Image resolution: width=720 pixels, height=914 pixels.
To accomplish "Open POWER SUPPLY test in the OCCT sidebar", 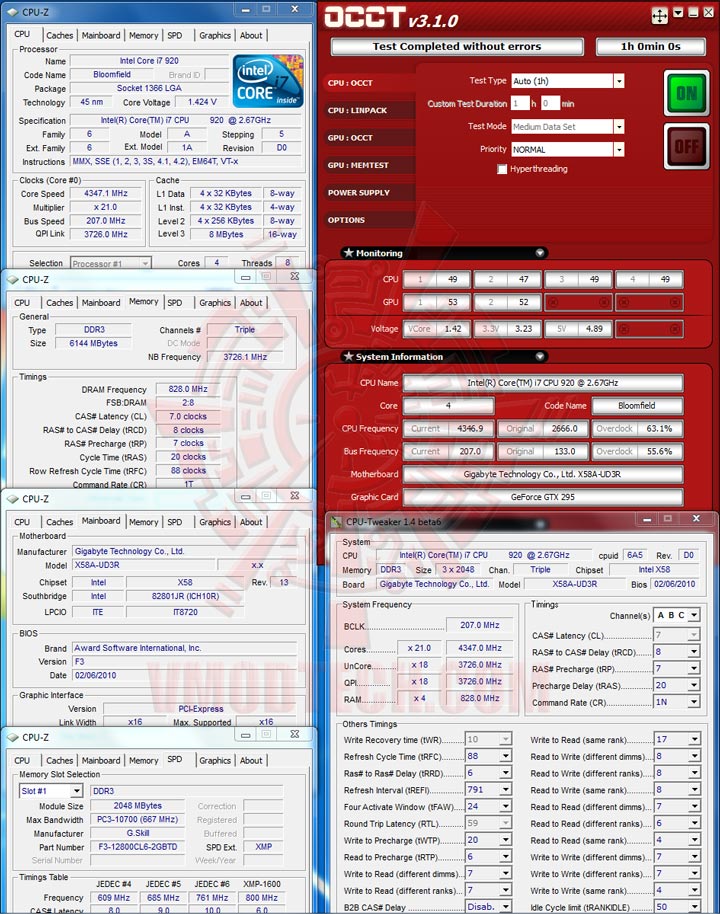I will [367, 192].
